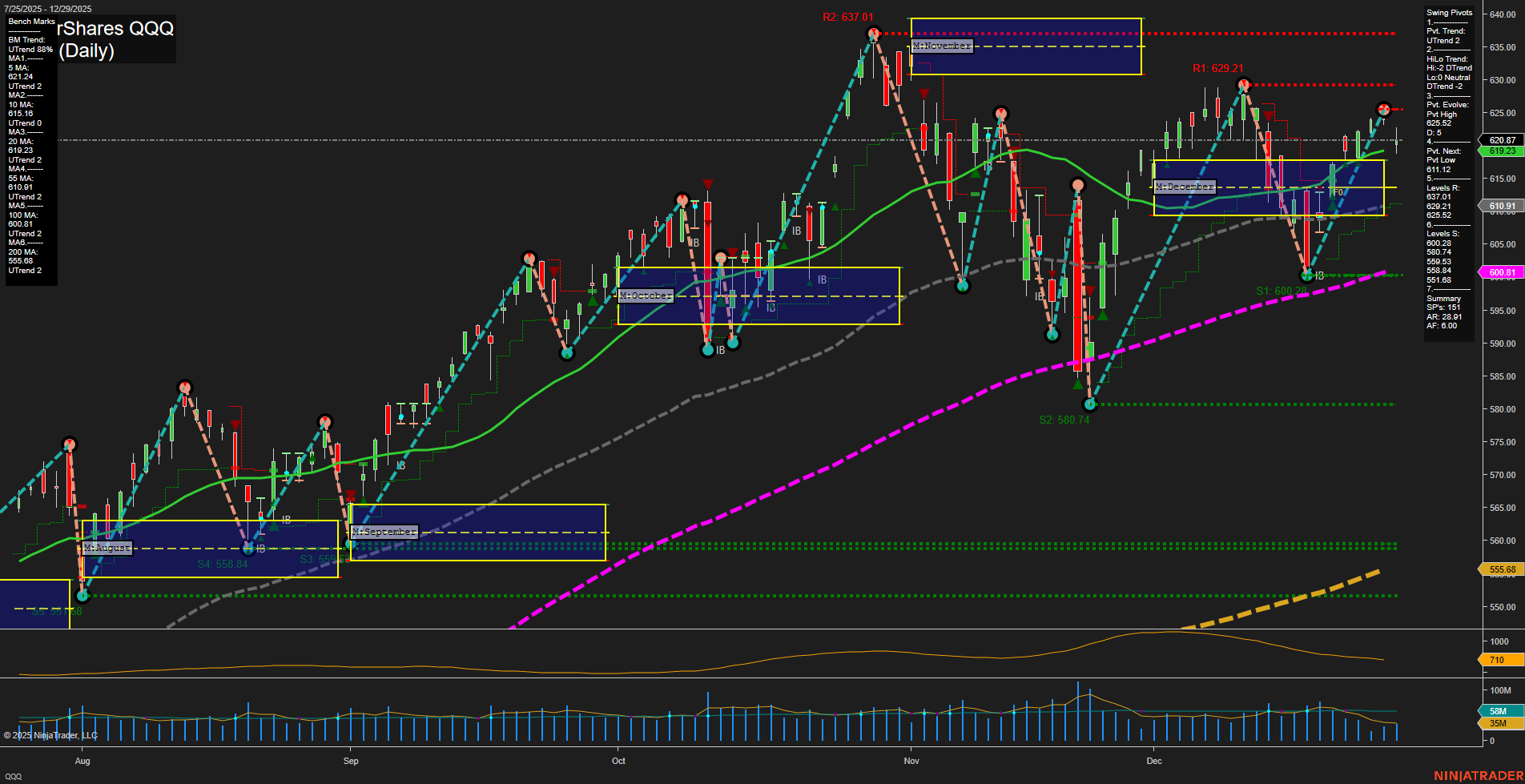Click the M:November monthly range label
This screenshot has height=784, width=1525.
pyautogui.click(x=942, y=46)
